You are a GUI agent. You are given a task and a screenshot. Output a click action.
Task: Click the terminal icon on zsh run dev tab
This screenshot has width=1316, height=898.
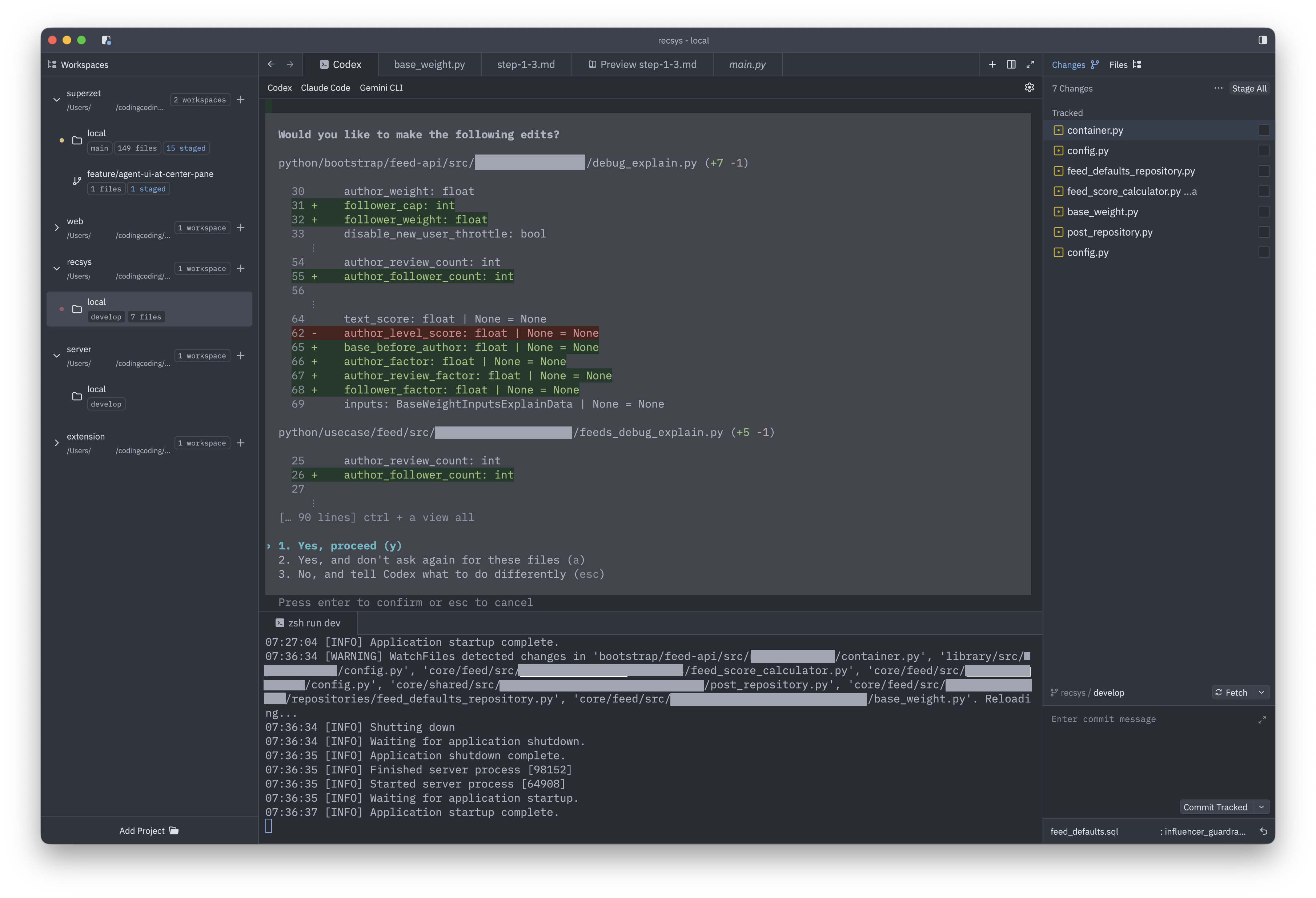[x=280, y=622]
